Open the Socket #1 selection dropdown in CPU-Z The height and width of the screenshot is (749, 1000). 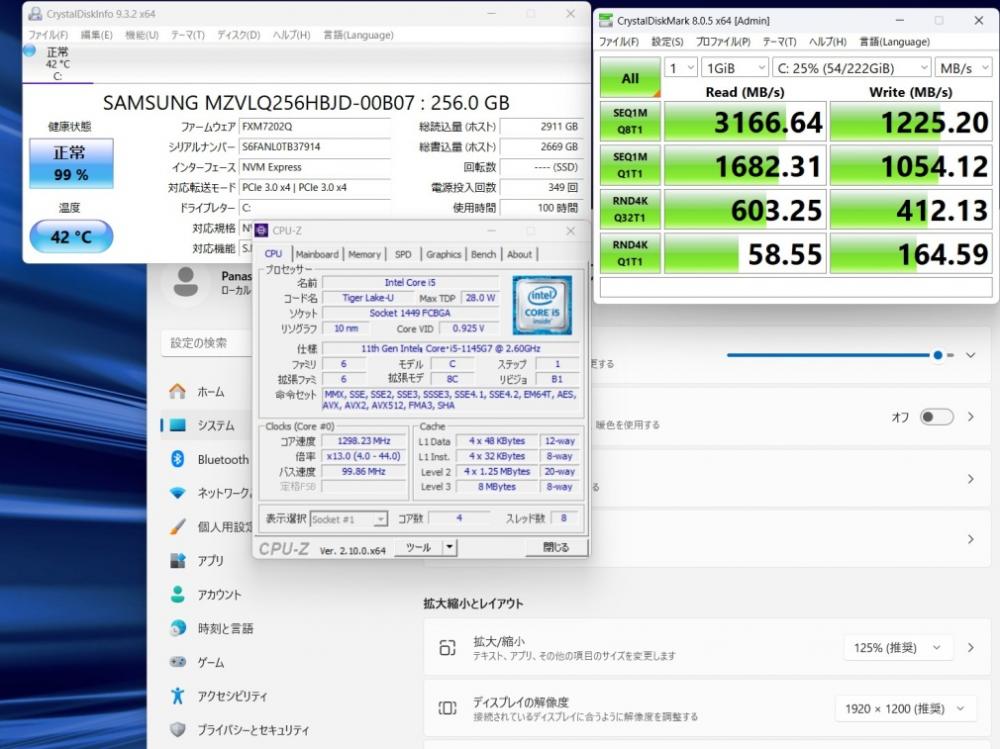348,519
